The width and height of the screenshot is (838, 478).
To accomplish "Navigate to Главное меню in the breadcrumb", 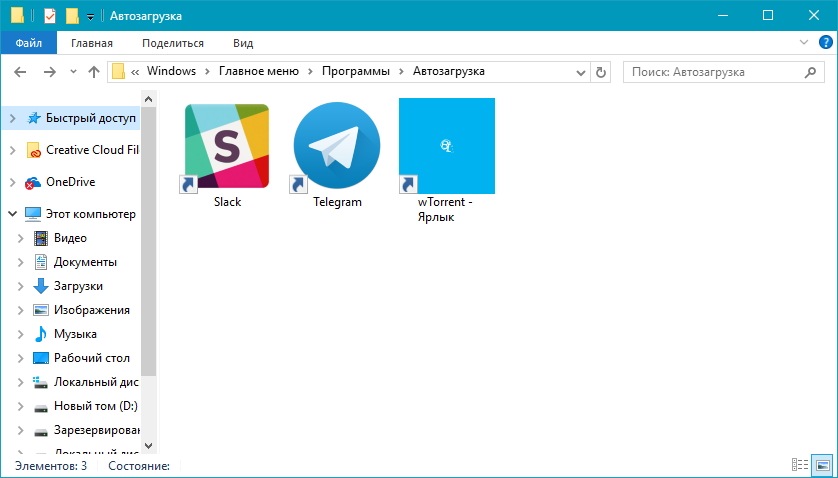I will coord(259,71).
